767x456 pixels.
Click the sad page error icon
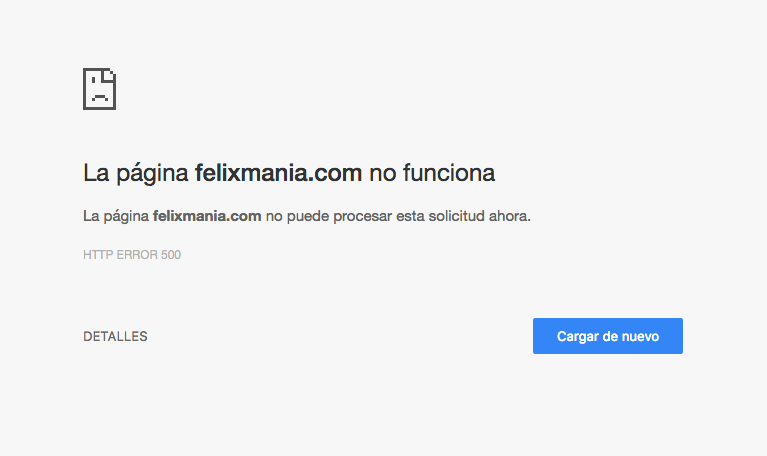[99, 89]
